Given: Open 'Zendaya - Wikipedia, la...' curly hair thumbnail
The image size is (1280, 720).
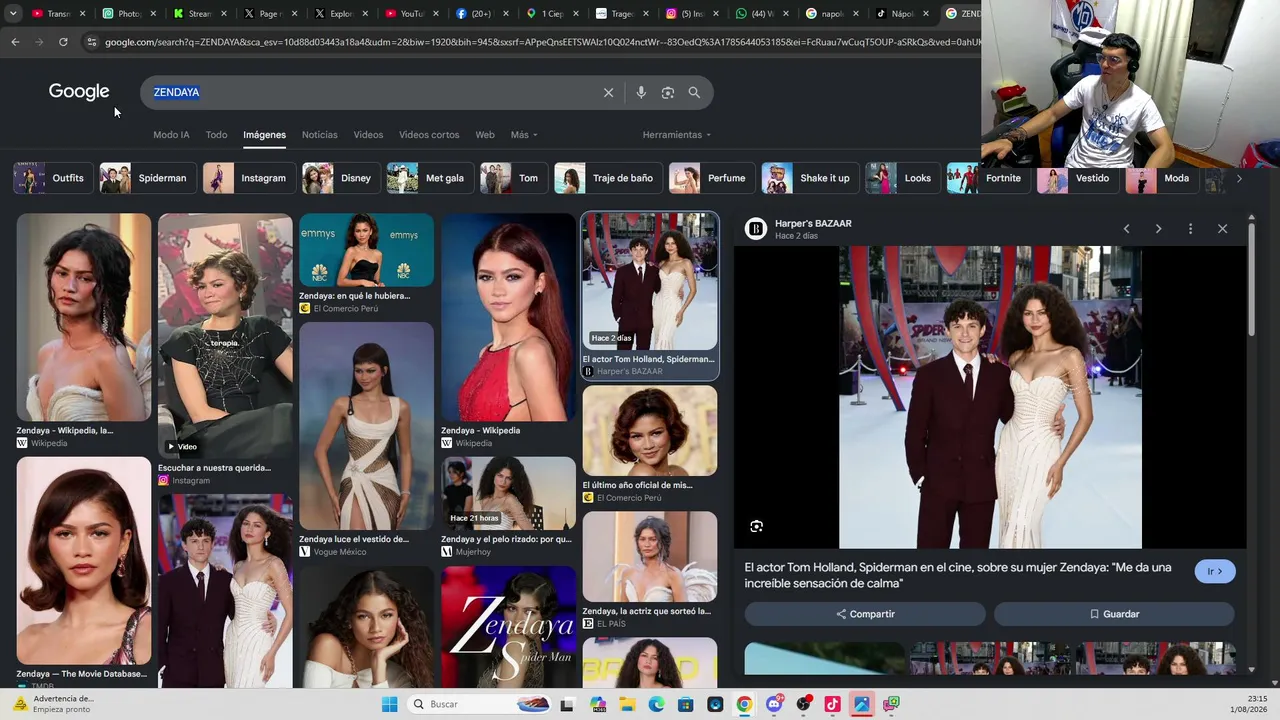Looking at the screenshot, I should (x=84, y=317).
